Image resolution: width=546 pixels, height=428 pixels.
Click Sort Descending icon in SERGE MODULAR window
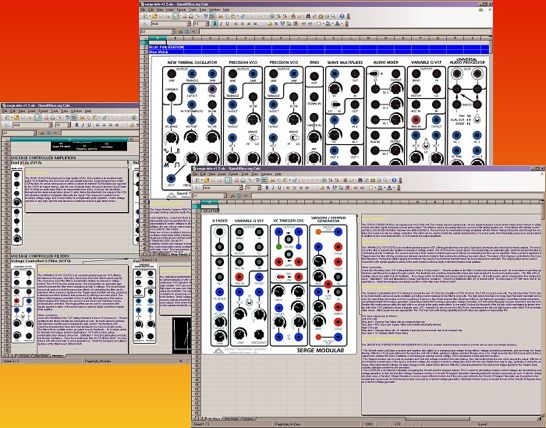click(338, 180)
